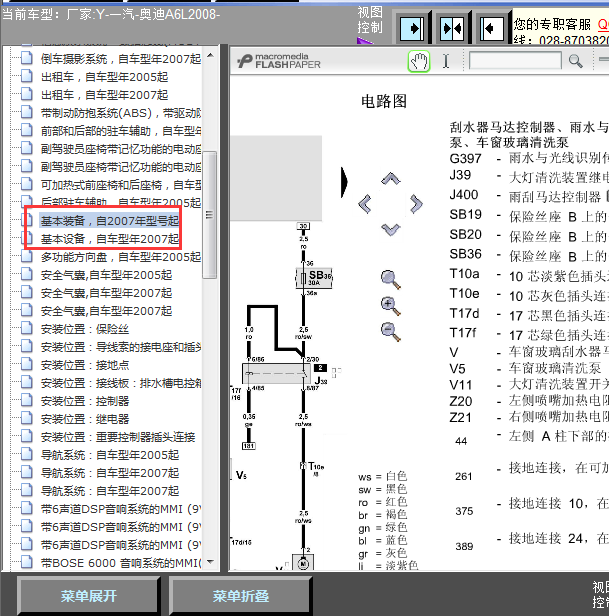Open 倒车摄影系统，自车型年2007起
The image size is (609, 616).
(121, 59)
